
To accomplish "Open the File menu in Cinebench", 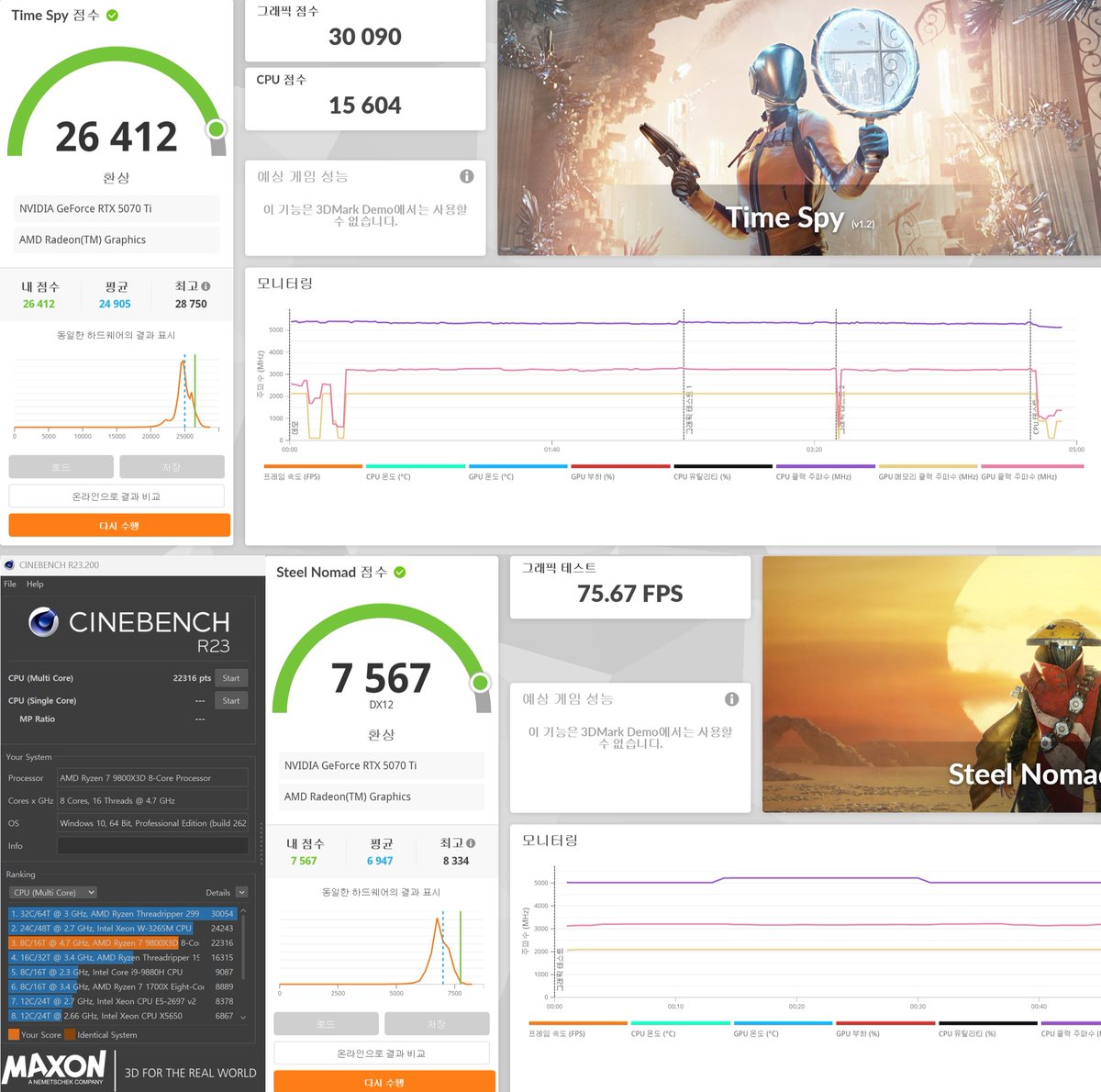I will pyautogui.click(x=10, y=585).
